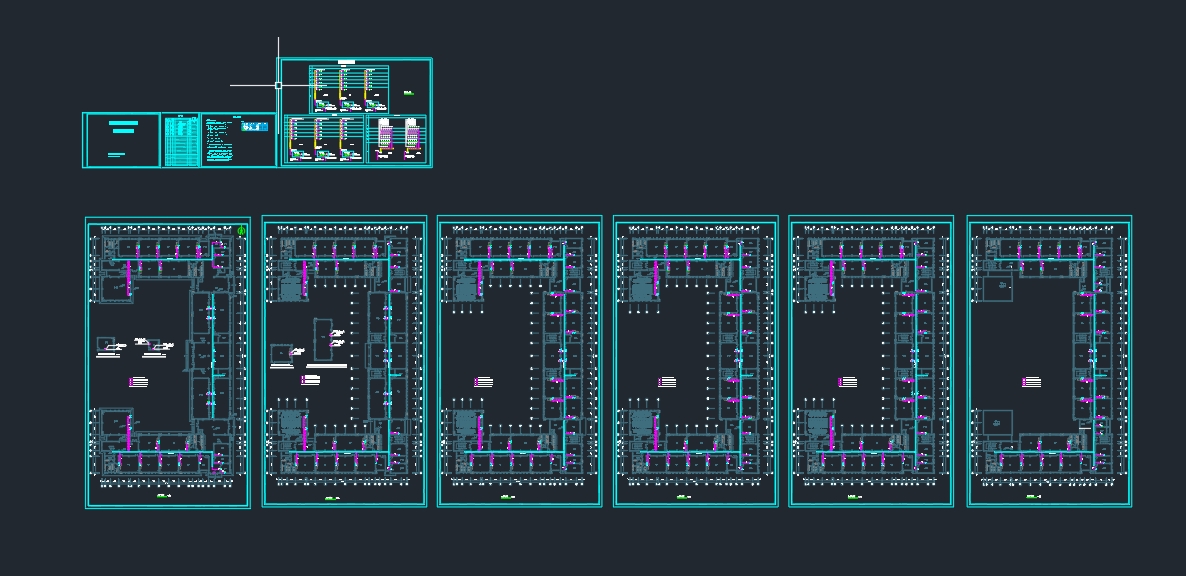1186x576 pixels.
Task: Select the fifth floor plan sheet
Action: (x=871, y=361)
